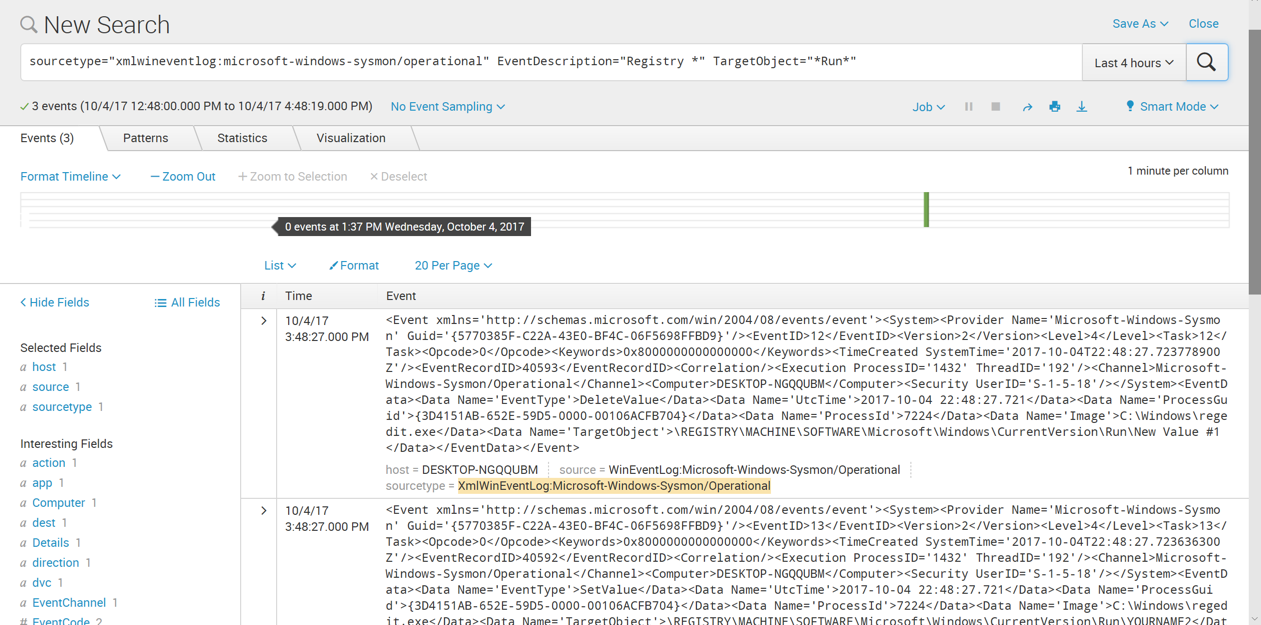Click highlighted sourcetype value in first event
Image resolution: width=1261 pixels, height=625 pixels.
(x=614, y=486)
